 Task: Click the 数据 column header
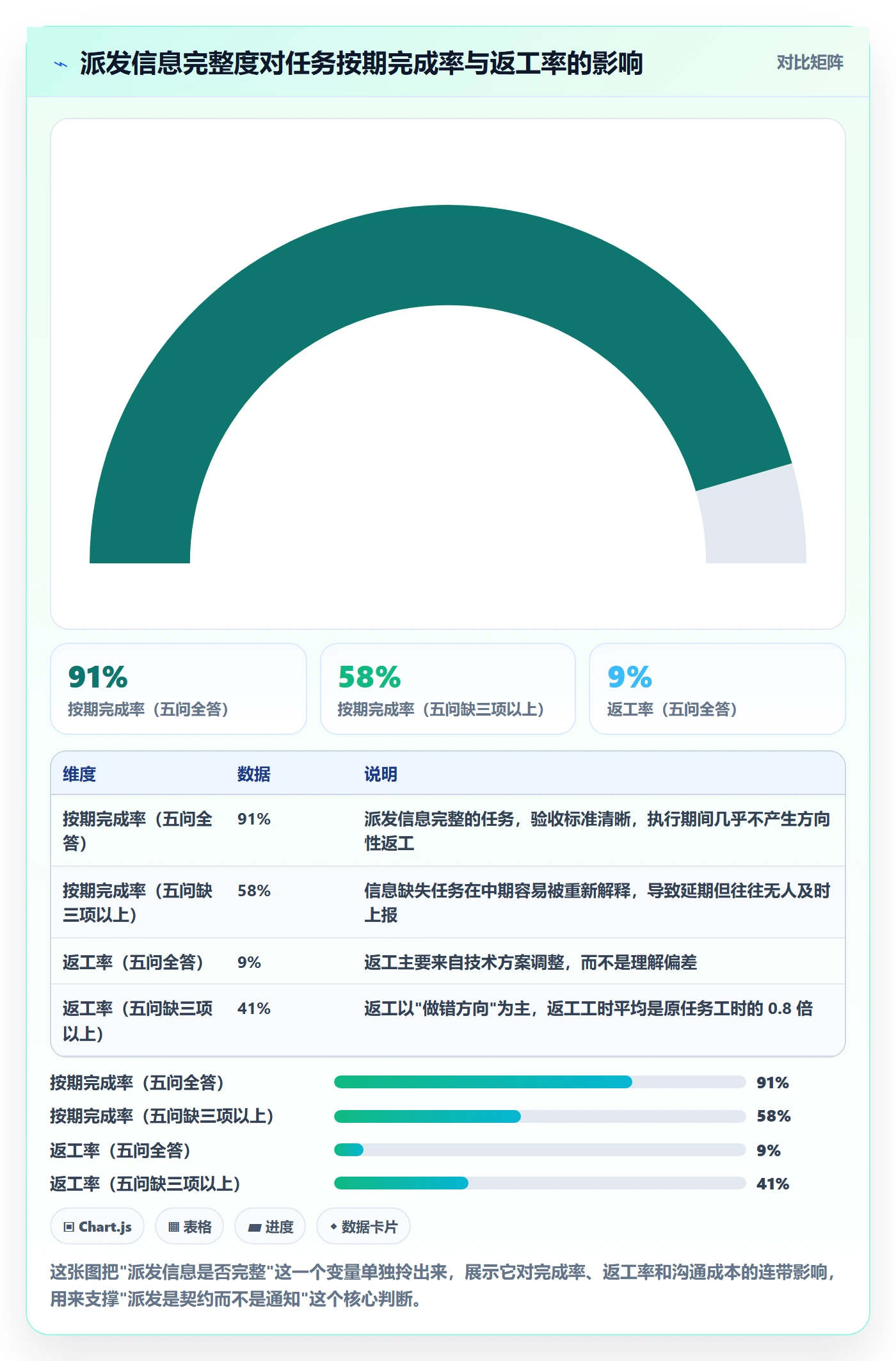[x=254, y=774]
